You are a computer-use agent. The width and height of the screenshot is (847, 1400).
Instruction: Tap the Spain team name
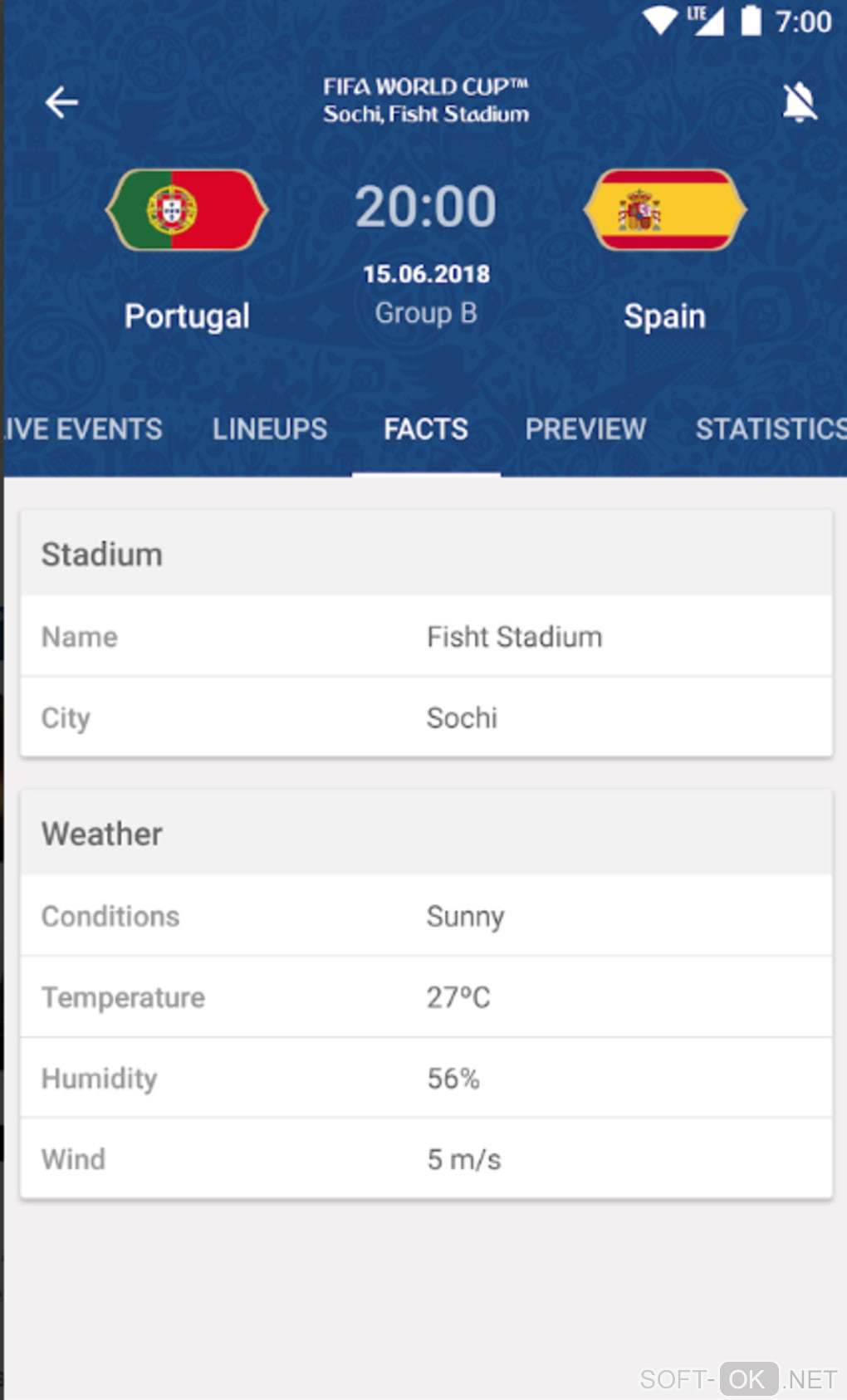664,316
